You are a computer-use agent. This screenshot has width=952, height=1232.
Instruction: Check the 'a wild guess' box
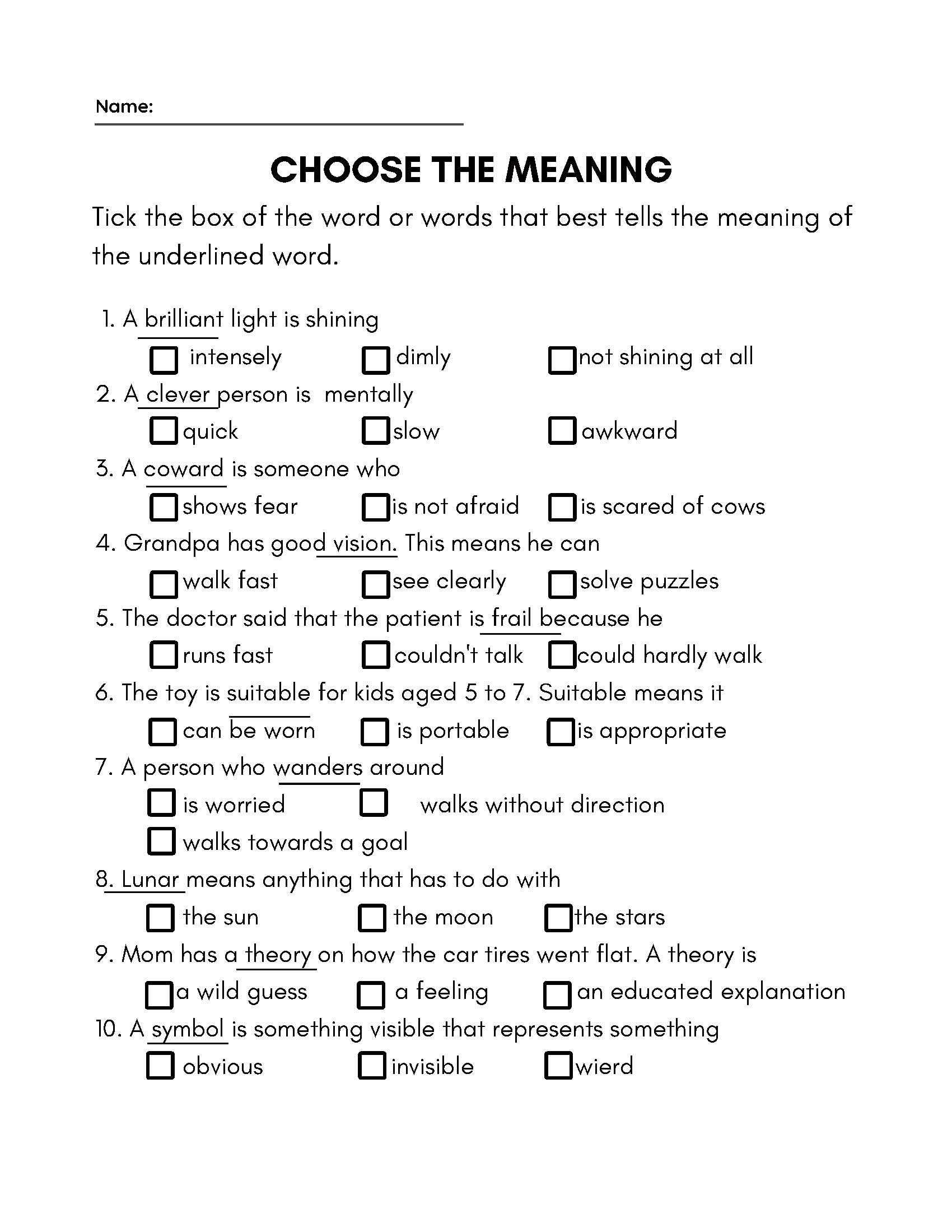pyautogui.click(x=159, y=994)
